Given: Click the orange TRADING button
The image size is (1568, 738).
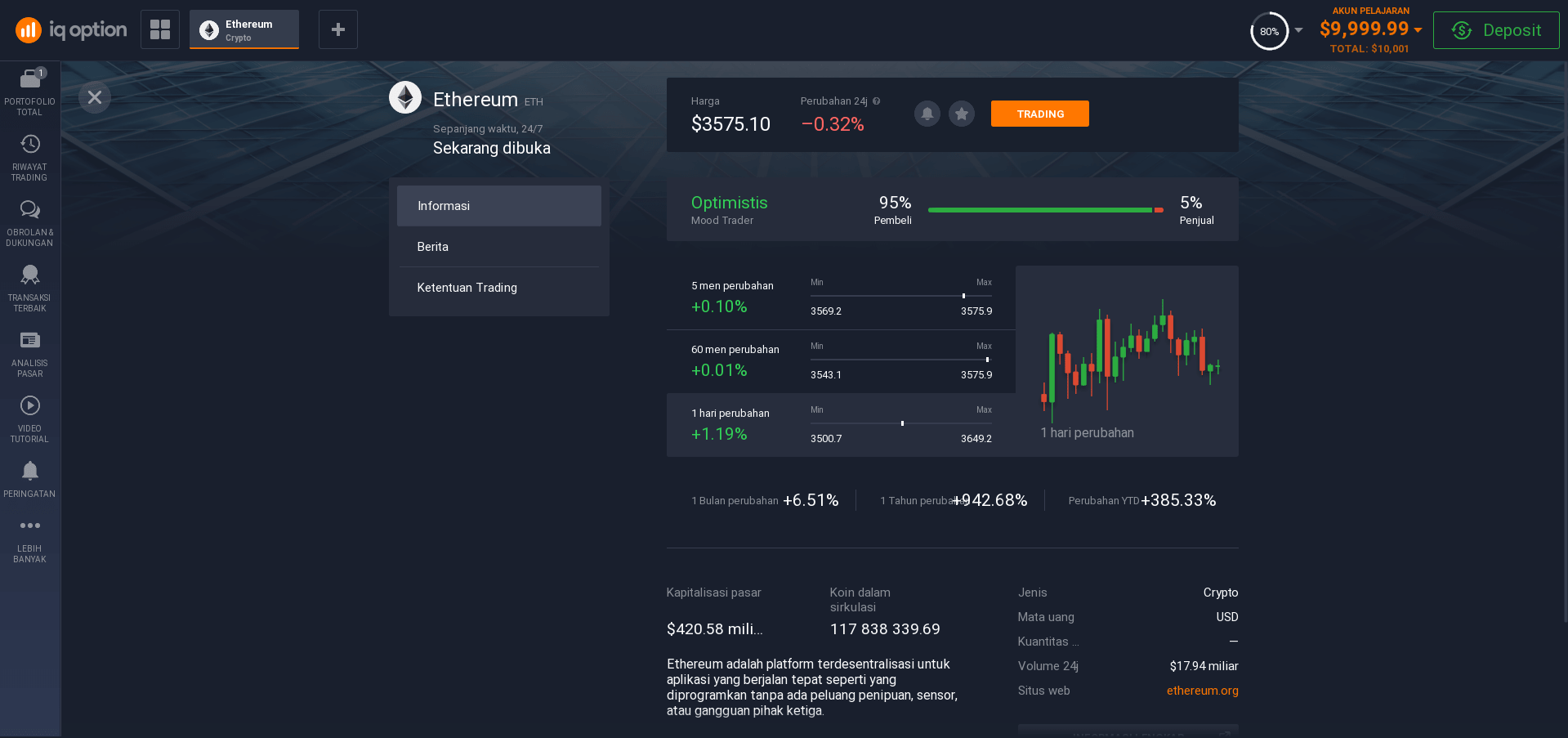Looking at the screenshot, I should (1040, 114).
